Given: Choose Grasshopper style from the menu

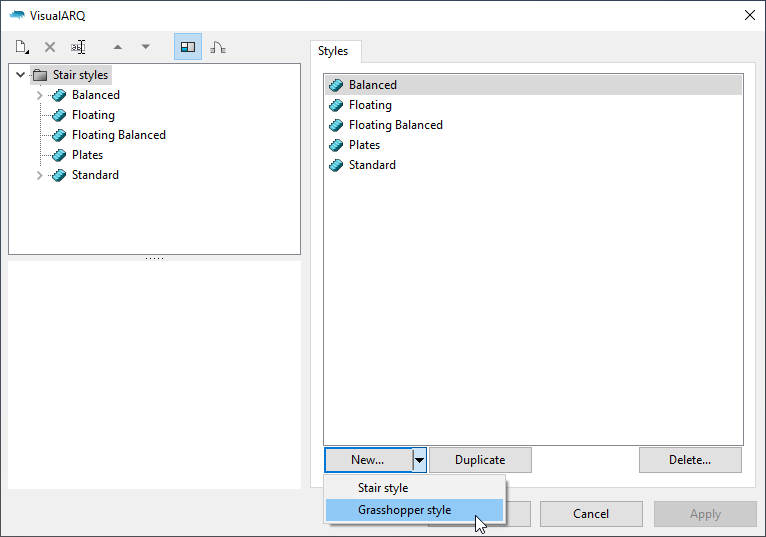Looking at the screenshot, I should tap(404, 510).
